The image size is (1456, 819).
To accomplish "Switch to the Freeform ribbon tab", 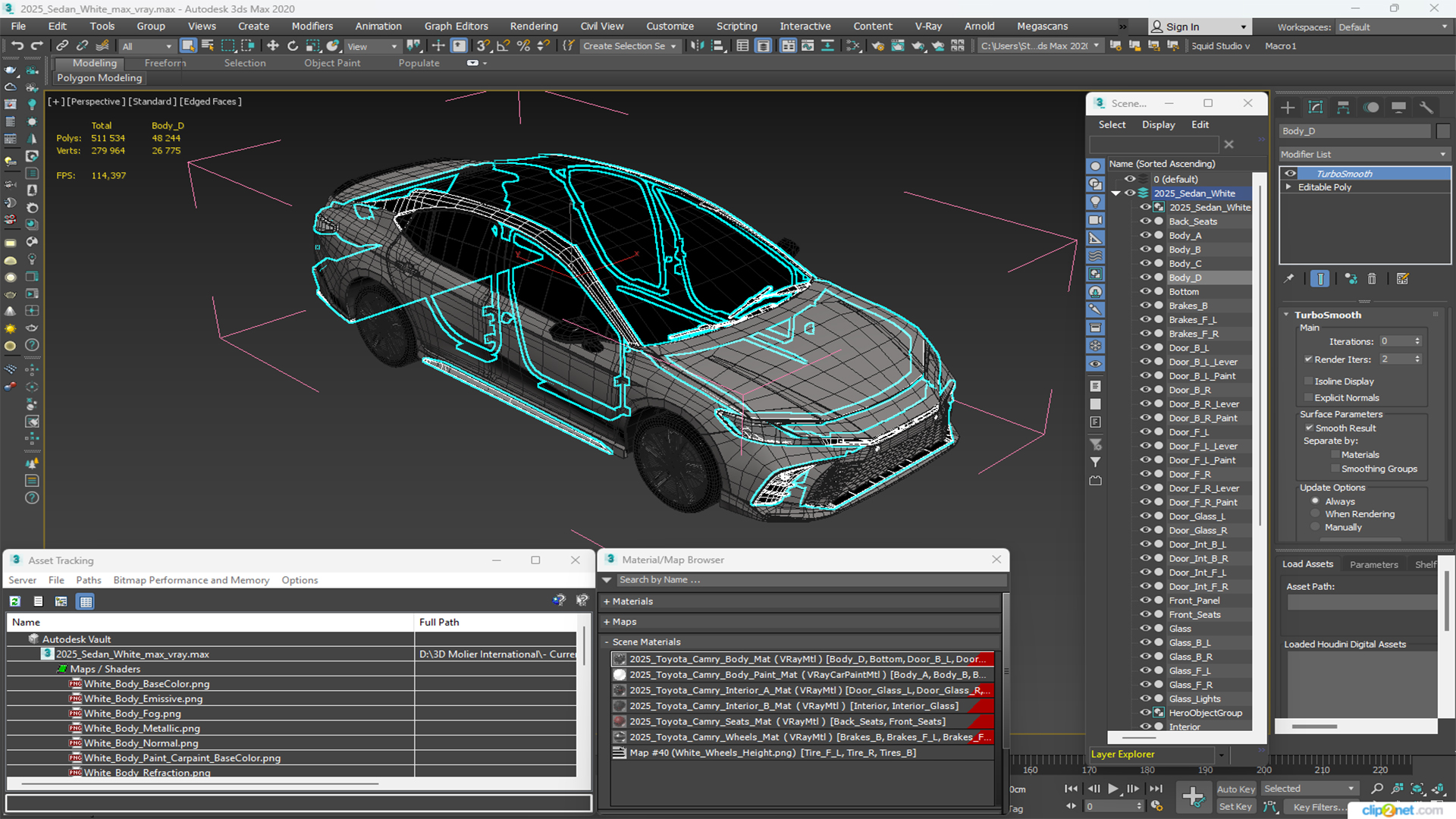I will pyautogui.click(x=165, y=63).
